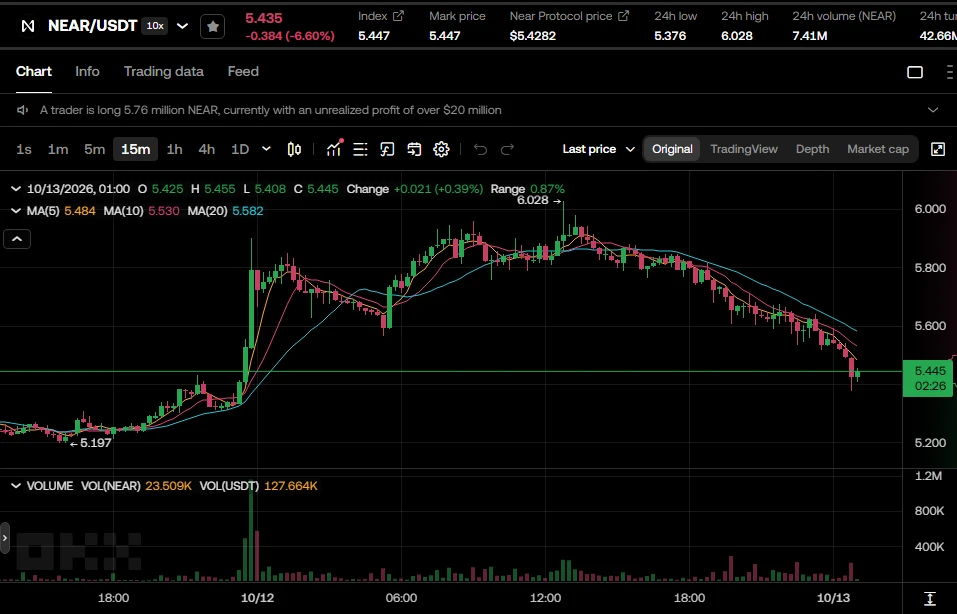Expand the chart to fullscreen
This screenshot has height=614, width=957.
coord(938,149)
